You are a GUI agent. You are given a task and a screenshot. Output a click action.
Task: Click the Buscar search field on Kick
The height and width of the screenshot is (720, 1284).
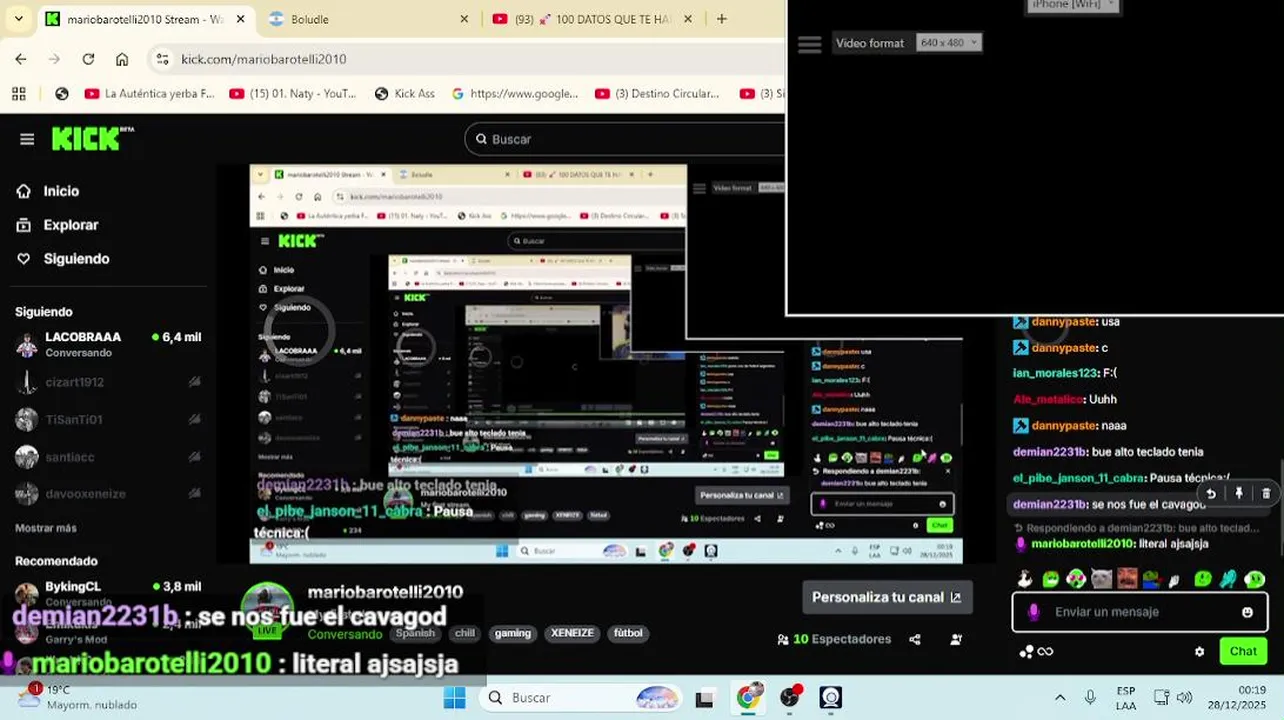[x=625, y=139]
